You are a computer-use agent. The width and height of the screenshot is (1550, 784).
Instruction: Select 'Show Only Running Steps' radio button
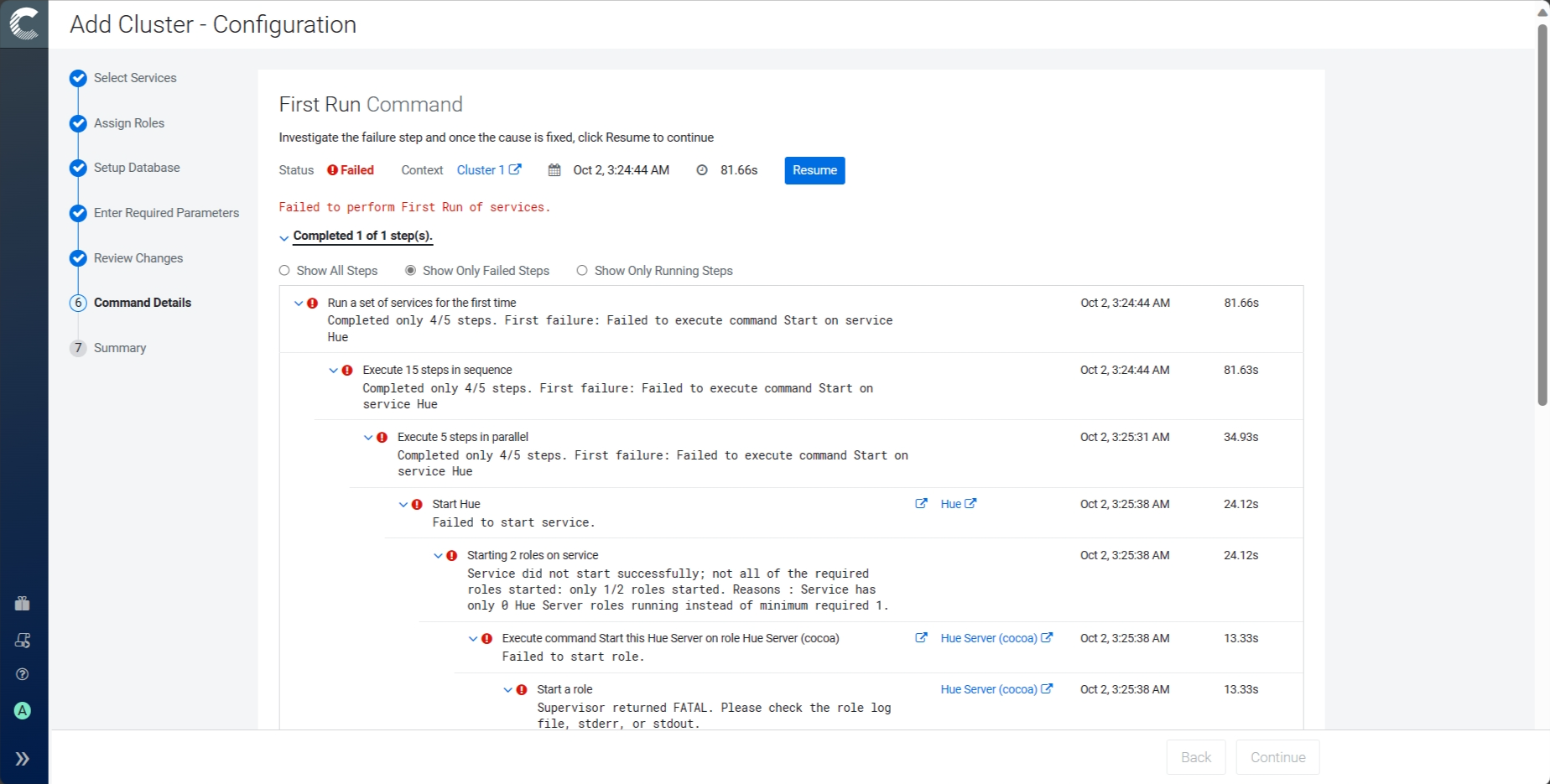(x=582, y=270)
